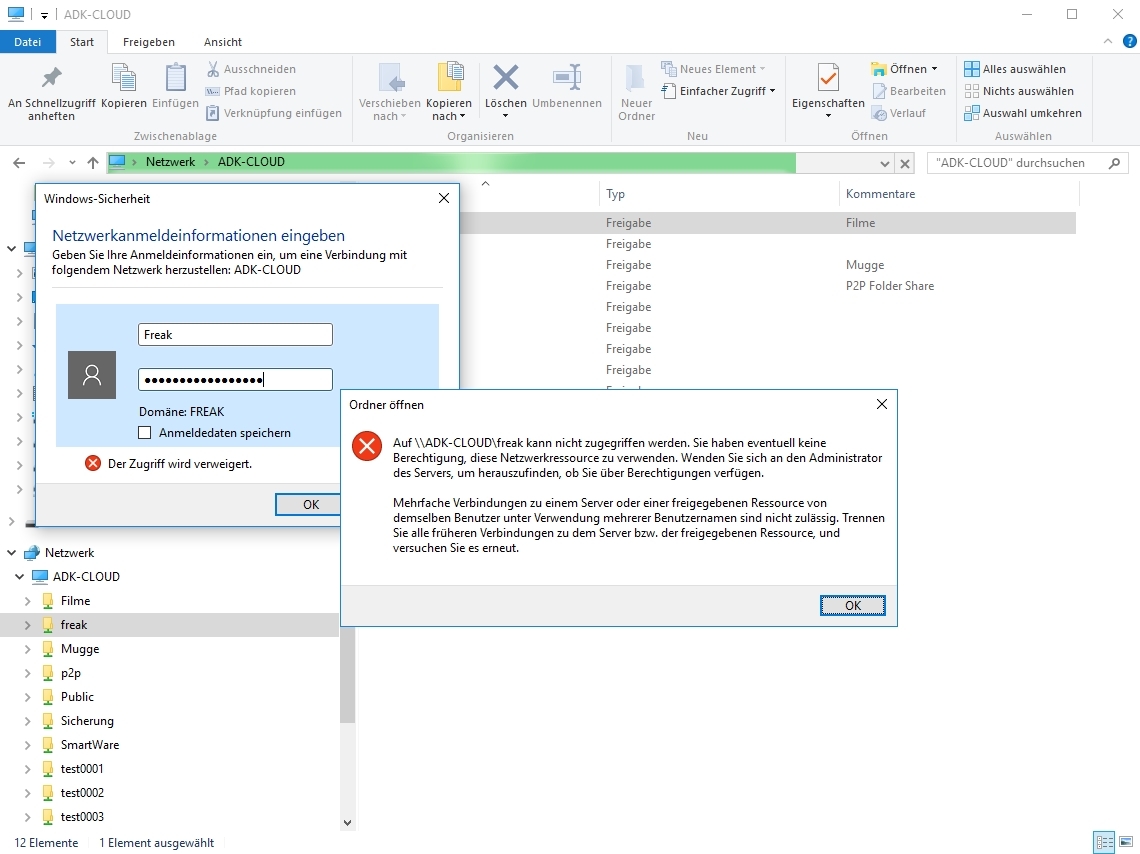Click the username field containing Freak
Image resolution: width=1140 pixels, height=854 pixels.
(235, 334)
